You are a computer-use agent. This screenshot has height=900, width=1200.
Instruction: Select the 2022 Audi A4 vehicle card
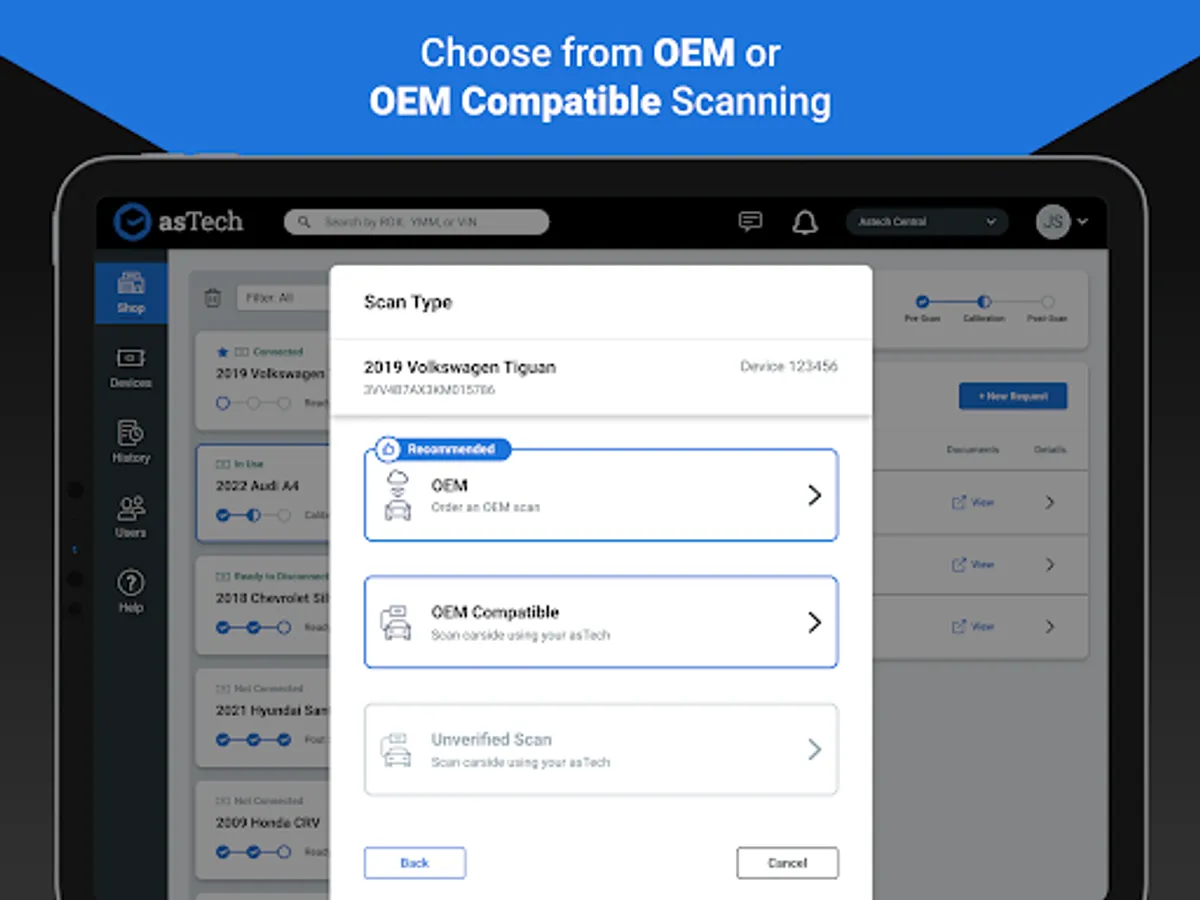click(x=263, y=494)
